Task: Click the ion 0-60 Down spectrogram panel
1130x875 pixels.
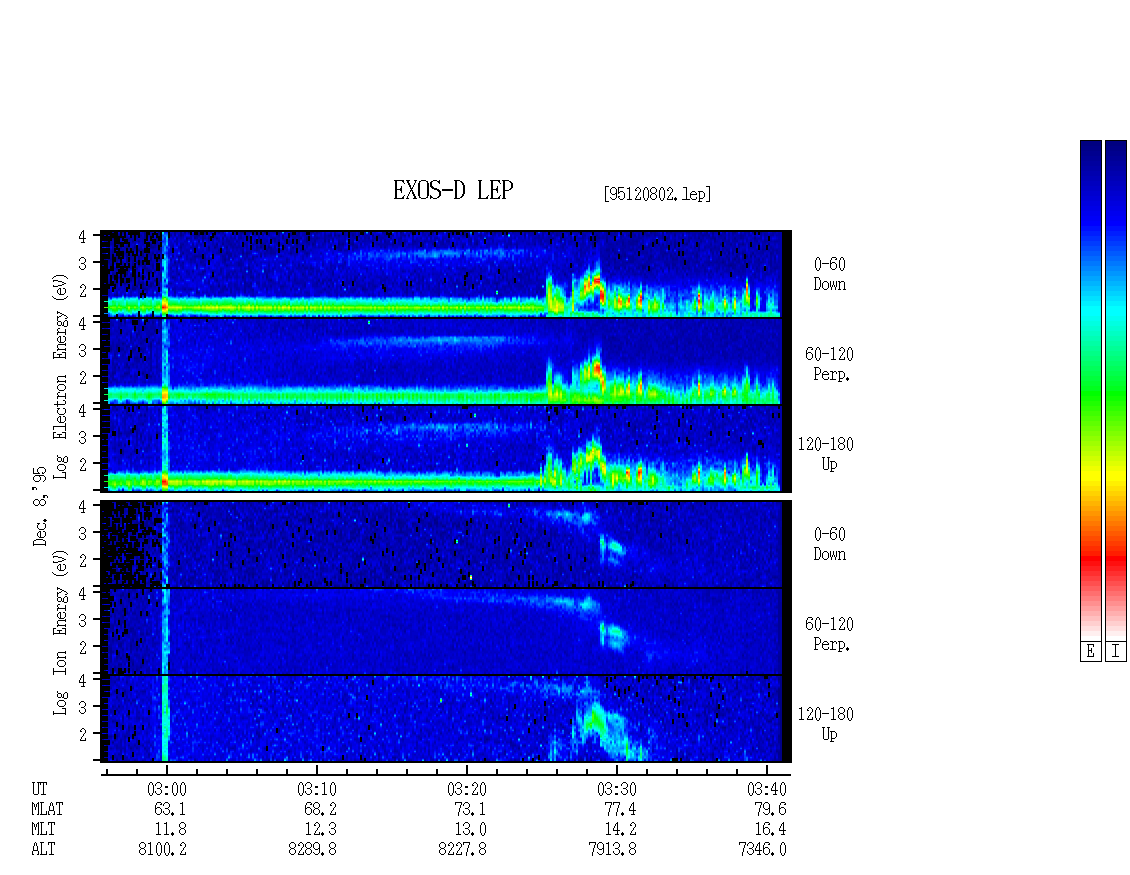Action: click(x=445, y=544)
